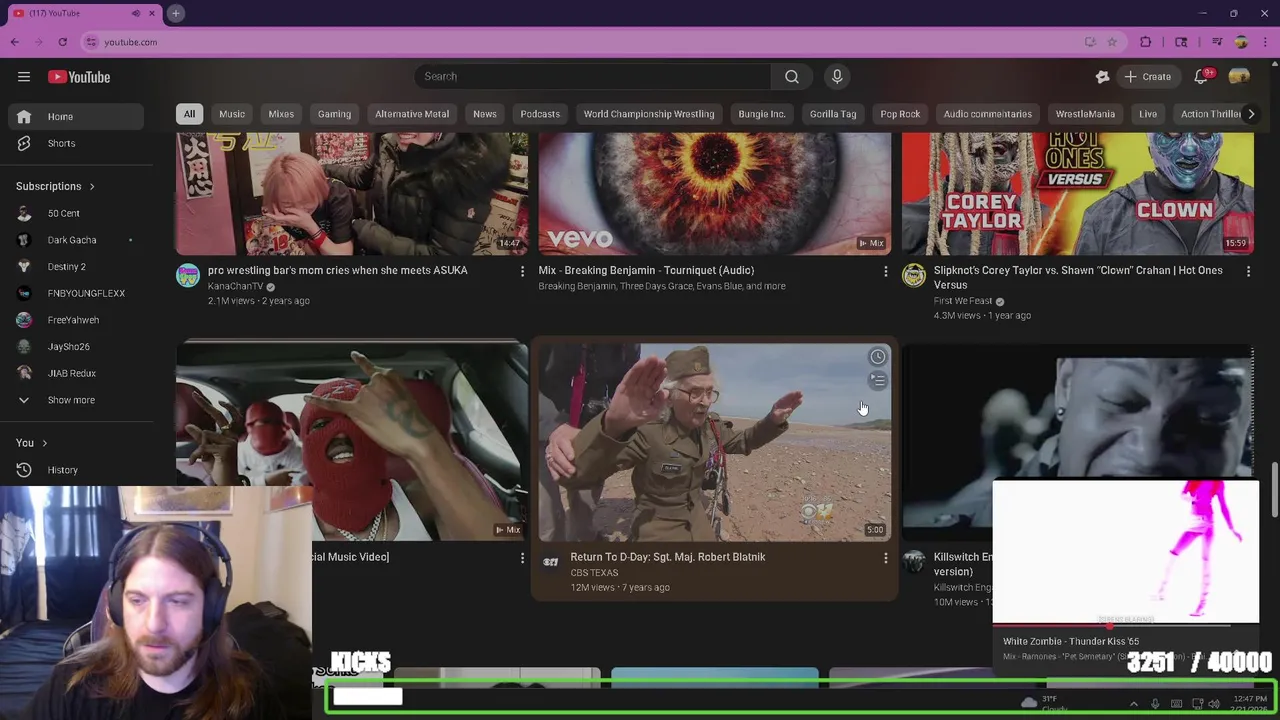The image size is (1280, 720).
Task: Open the Destiny 2 subscription
Action: point(76,267)
